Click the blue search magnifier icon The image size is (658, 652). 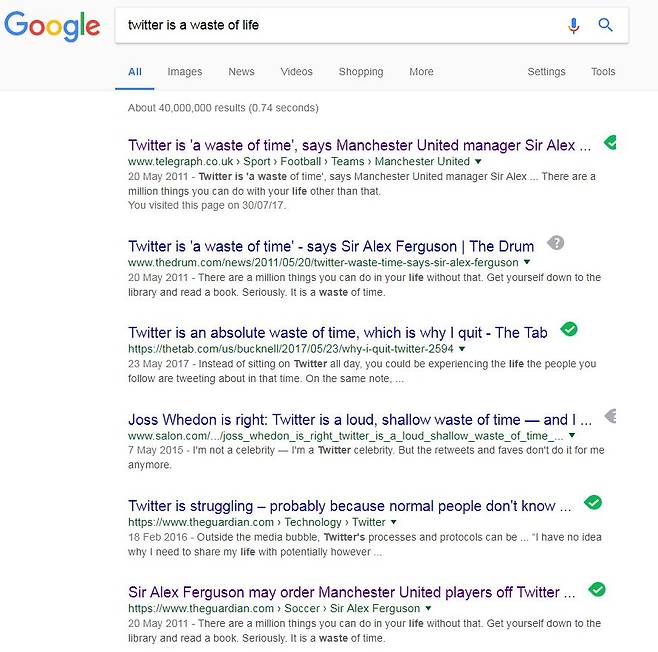[605, 25]
